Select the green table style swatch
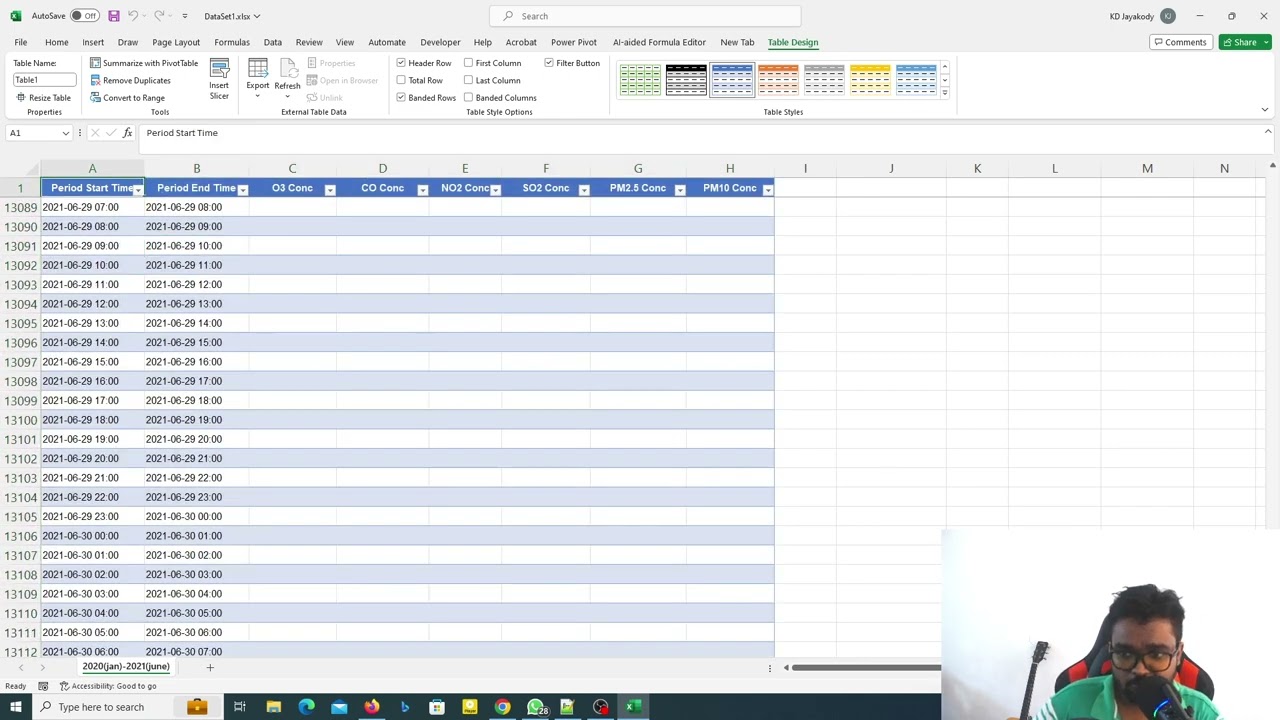This screenshot has height=720, width=1280. (640, 79)
